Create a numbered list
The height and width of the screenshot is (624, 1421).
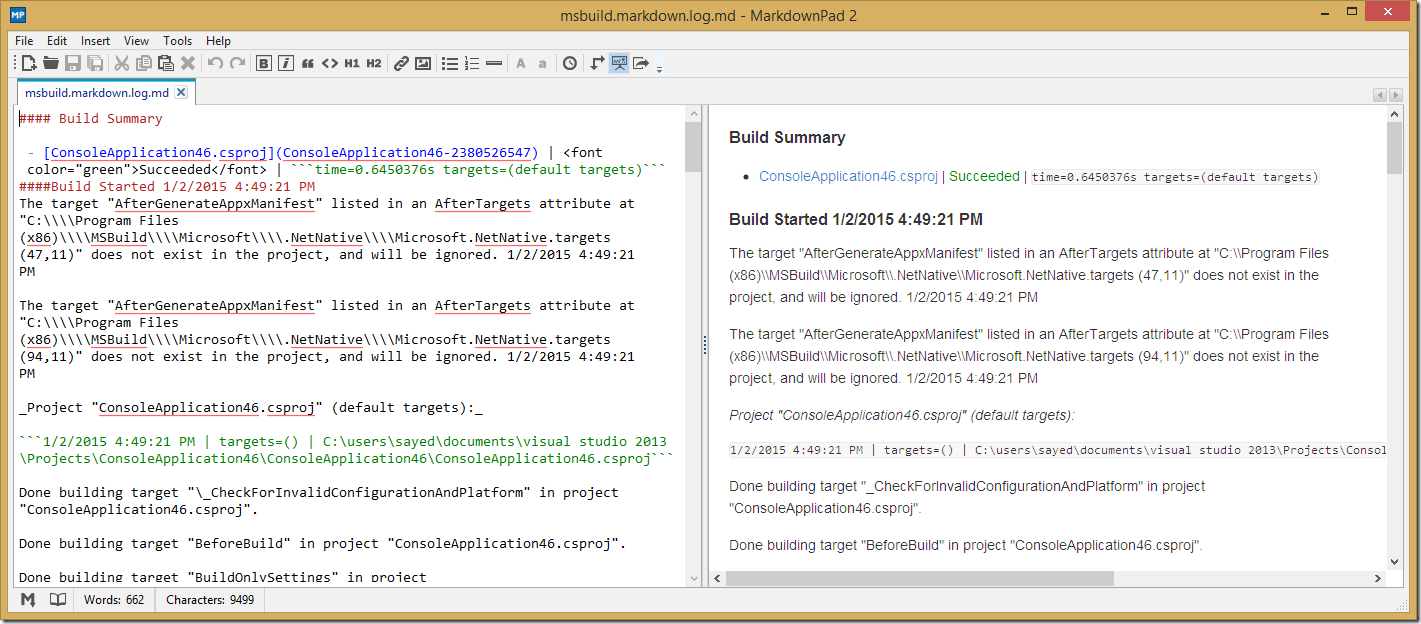472,63
